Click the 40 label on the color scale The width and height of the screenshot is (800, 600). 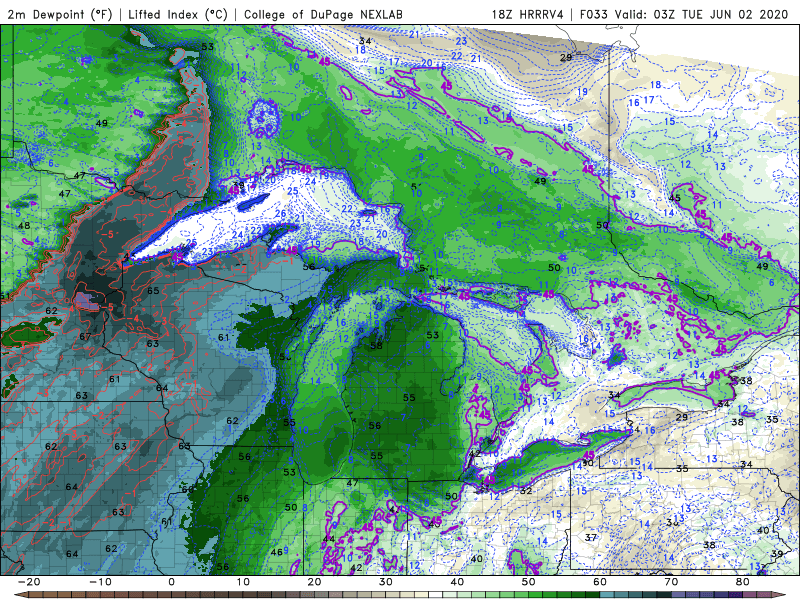point(457,582)
